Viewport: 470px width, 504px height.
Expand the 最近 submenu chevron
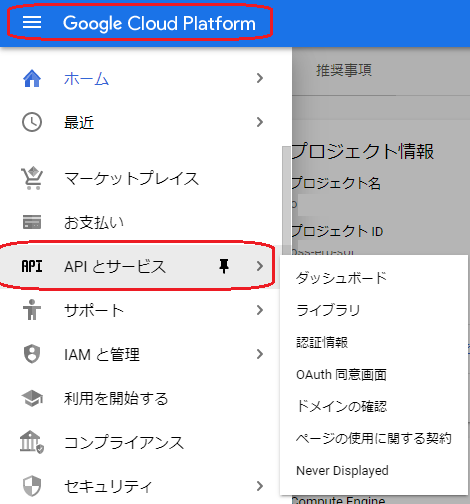(x=260, y=122)
